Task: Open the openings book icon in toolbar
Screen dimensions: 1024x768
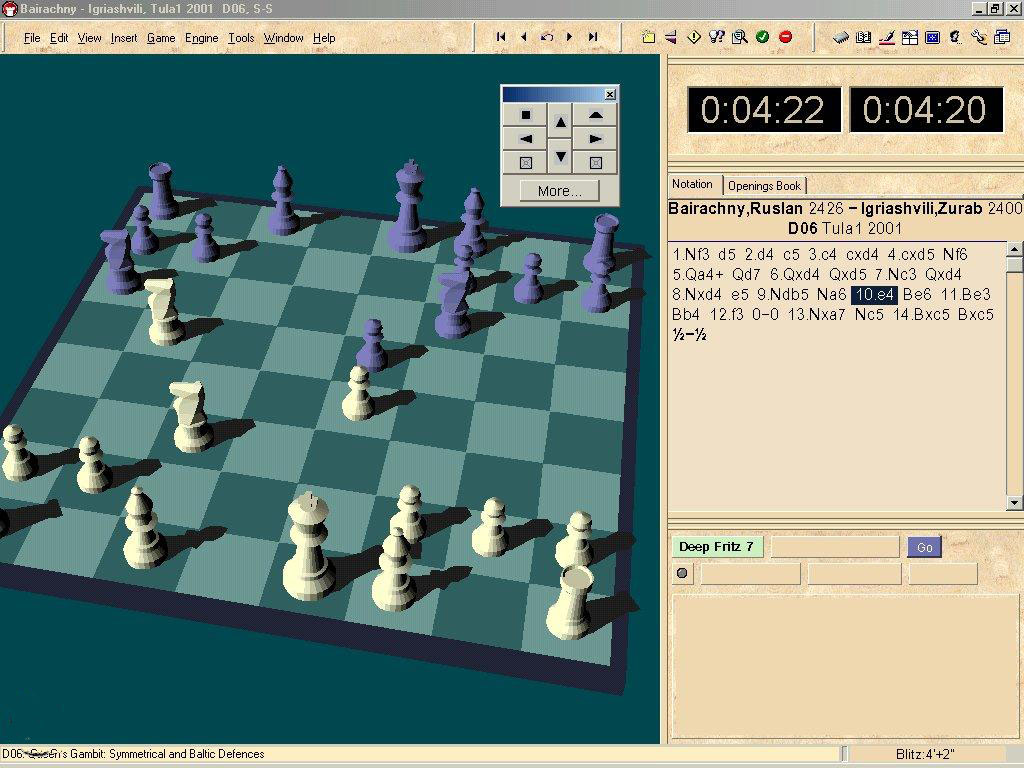Action: click(863, 37)
